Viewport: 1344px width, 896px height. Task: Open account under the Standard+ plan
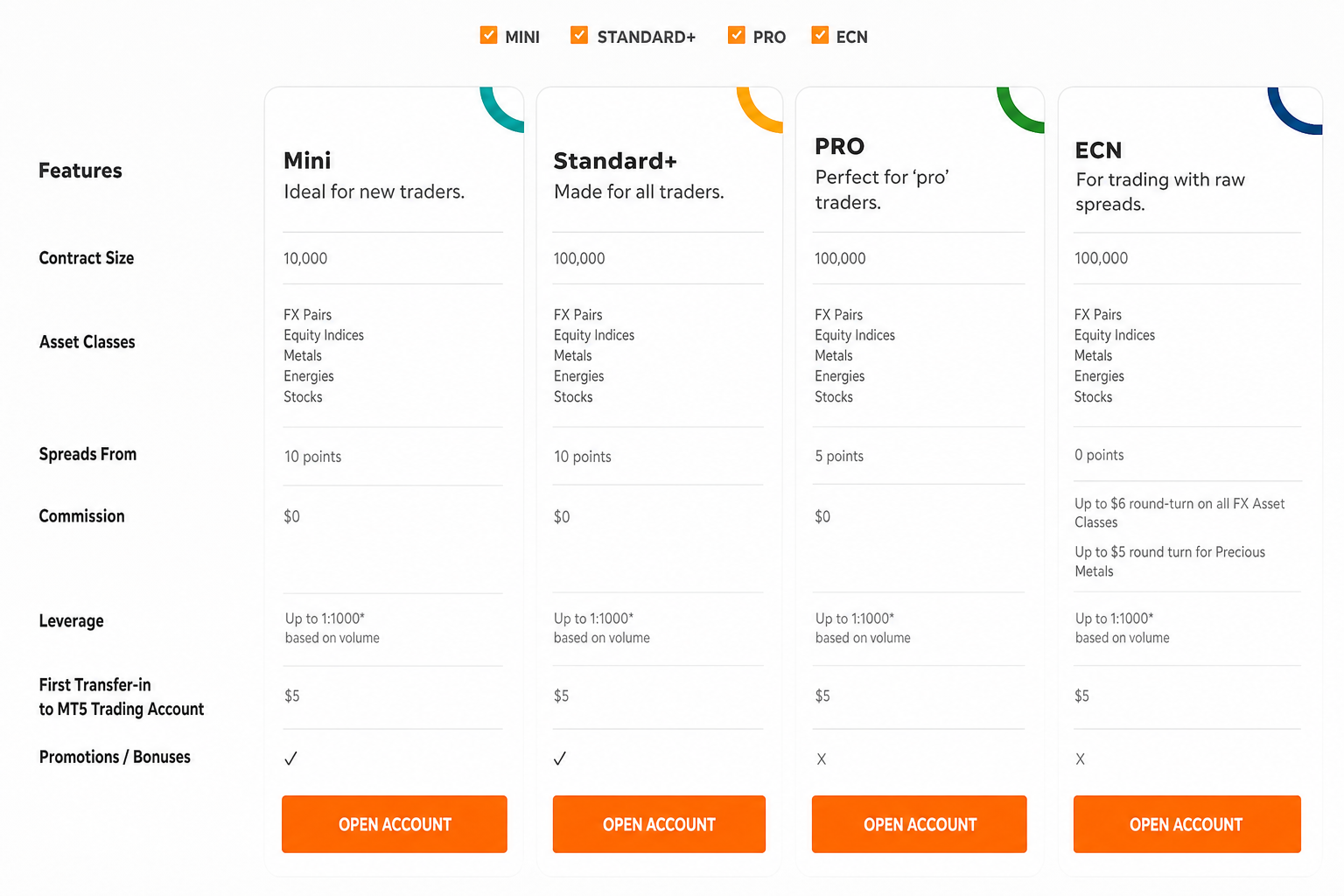pos(659,824)
